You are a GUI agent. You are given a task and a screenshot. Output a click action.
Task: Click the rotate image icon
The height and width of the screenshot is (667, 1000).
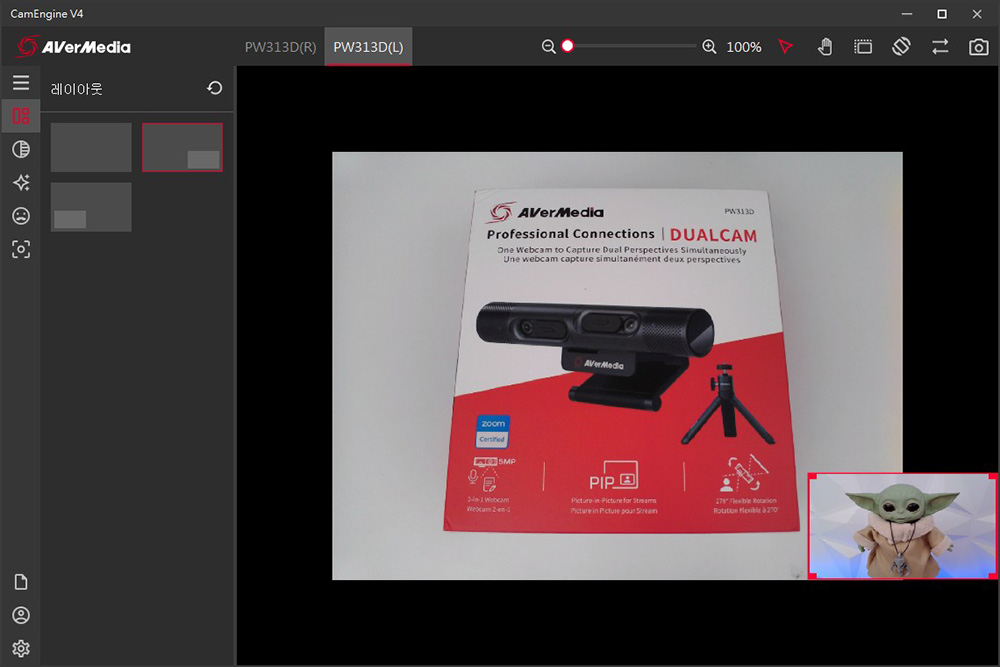(901, 47)
